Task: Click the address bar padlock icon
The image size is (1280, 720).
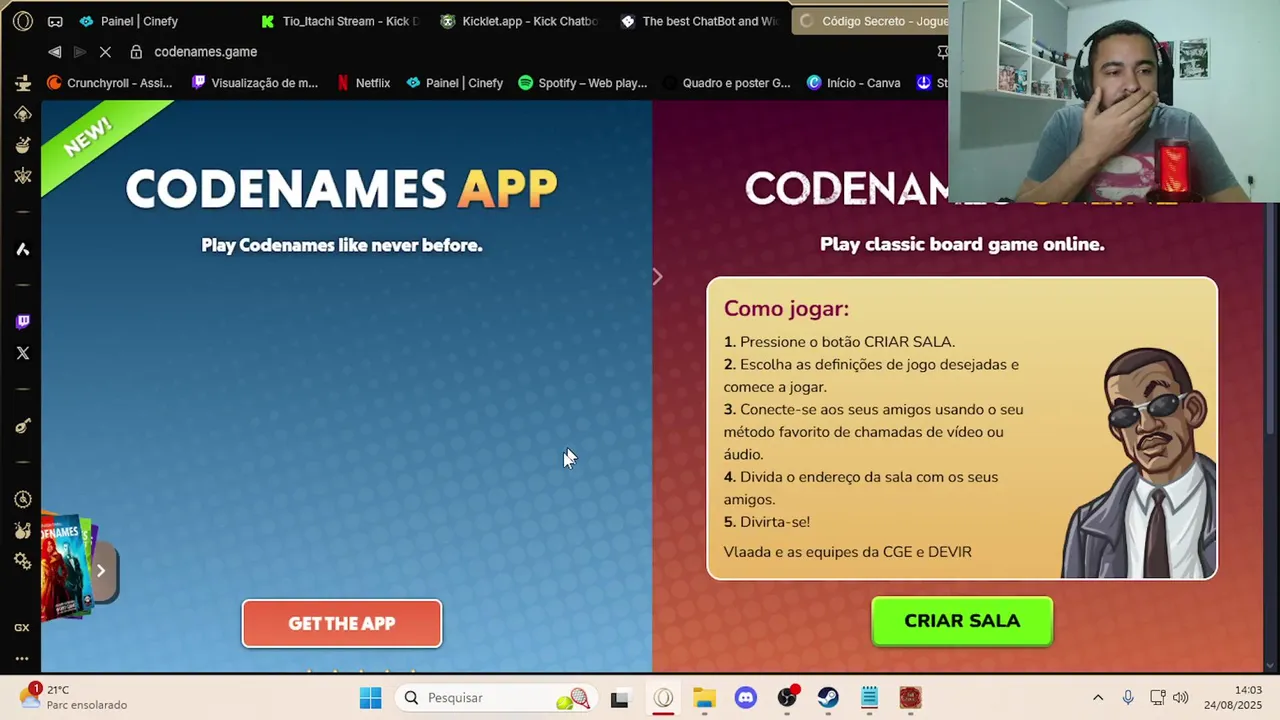Action: (x=136, y=52)
